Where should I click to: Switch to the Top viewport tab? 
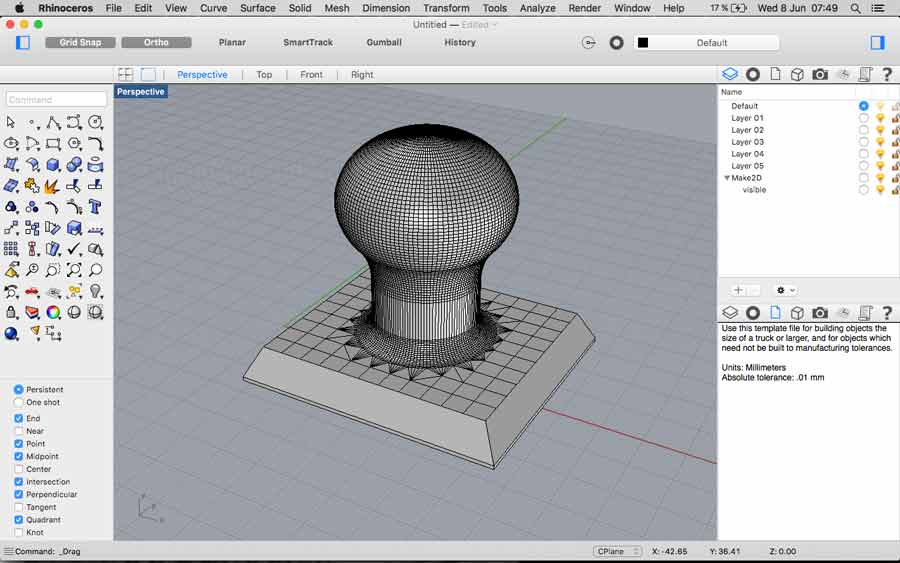(x=264, y=75)
